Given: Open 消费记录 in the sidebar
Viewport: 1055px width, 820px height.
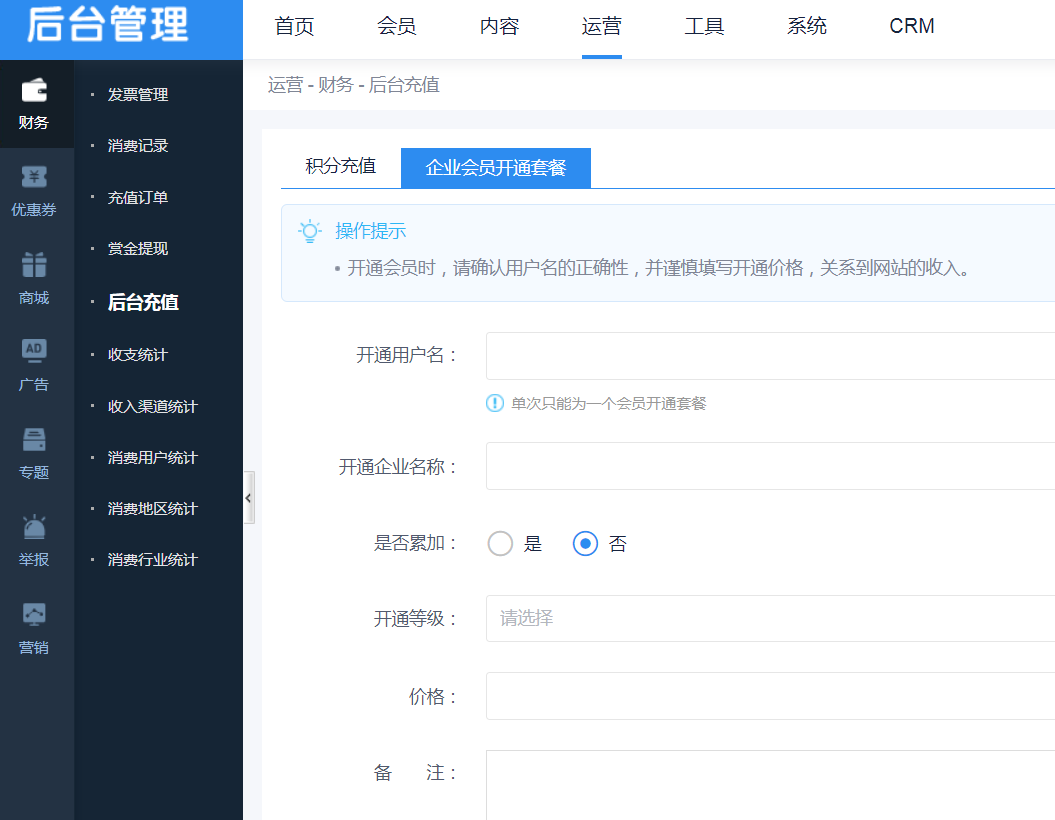Looking at the screenshot, I should tap(138, 145).
